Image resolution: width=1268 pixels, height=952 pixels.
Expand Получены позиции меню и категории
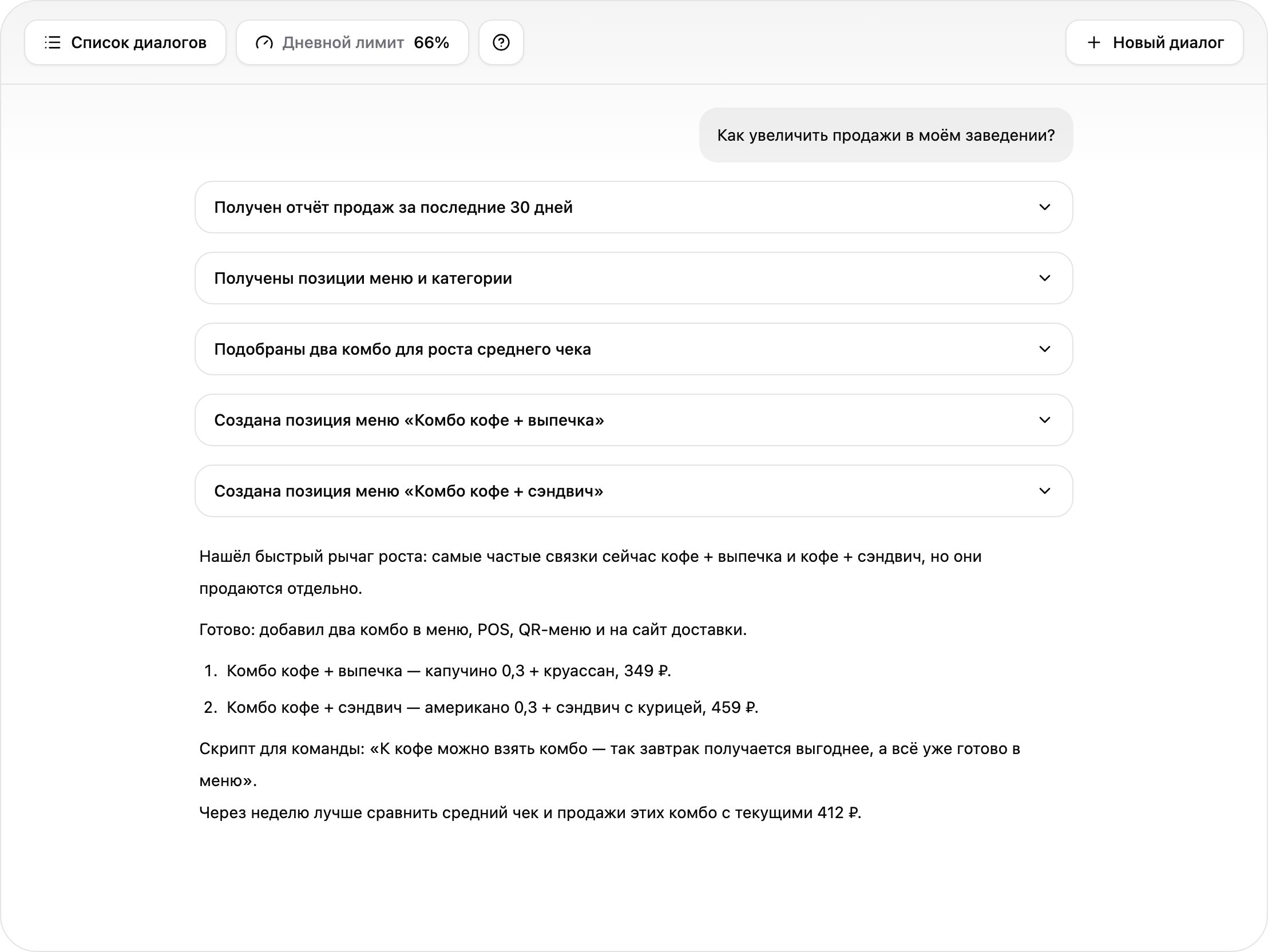click(633, 278)
